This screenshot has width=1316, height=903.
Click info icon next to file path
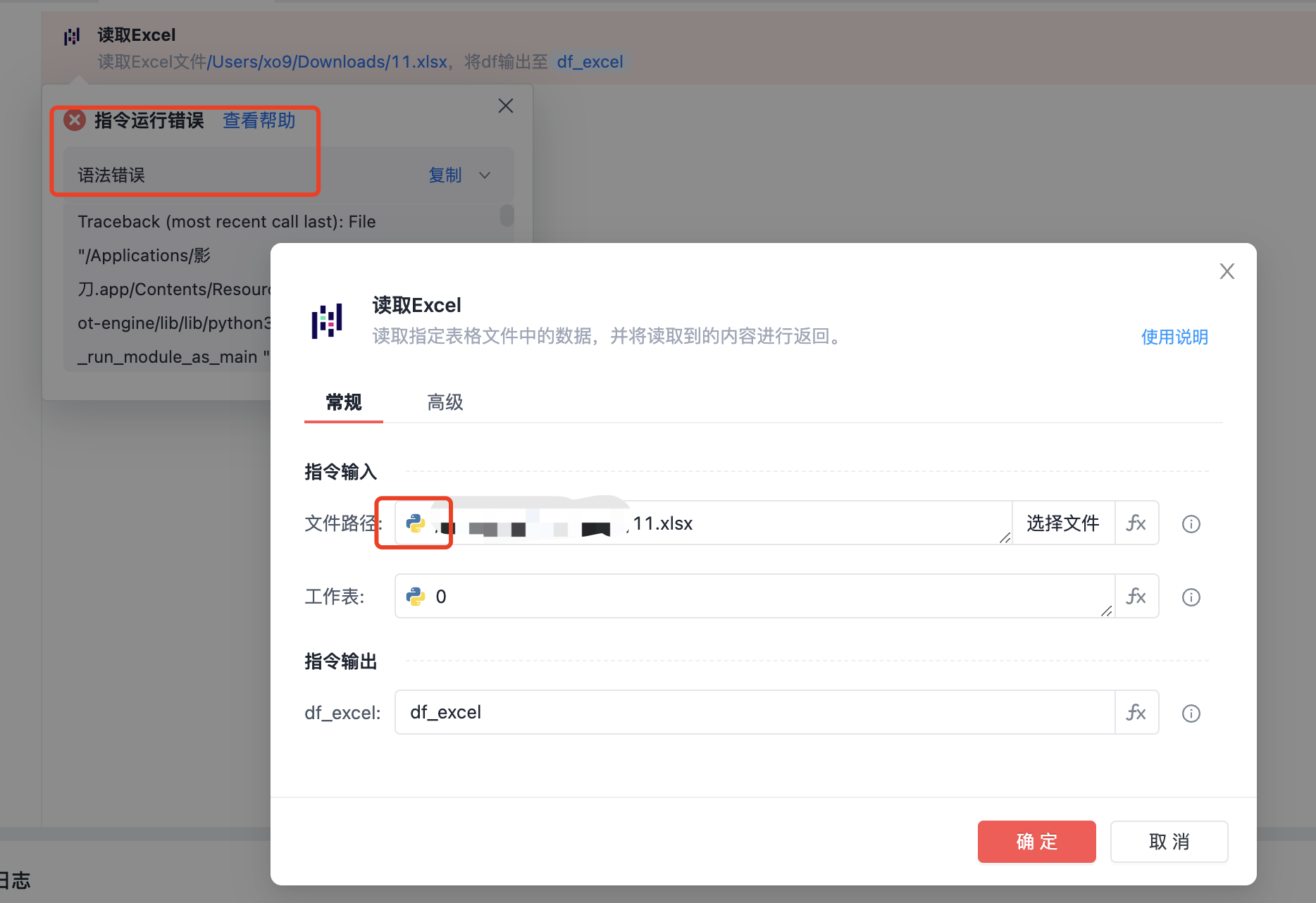pyautogui.click(x=1191, y=524)
